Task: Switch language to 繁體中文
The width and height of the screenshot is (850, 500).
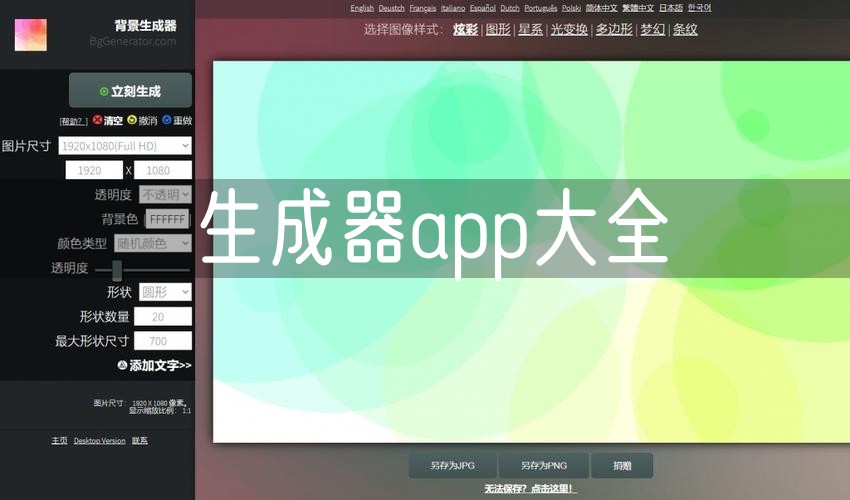Action: point(638,8)
